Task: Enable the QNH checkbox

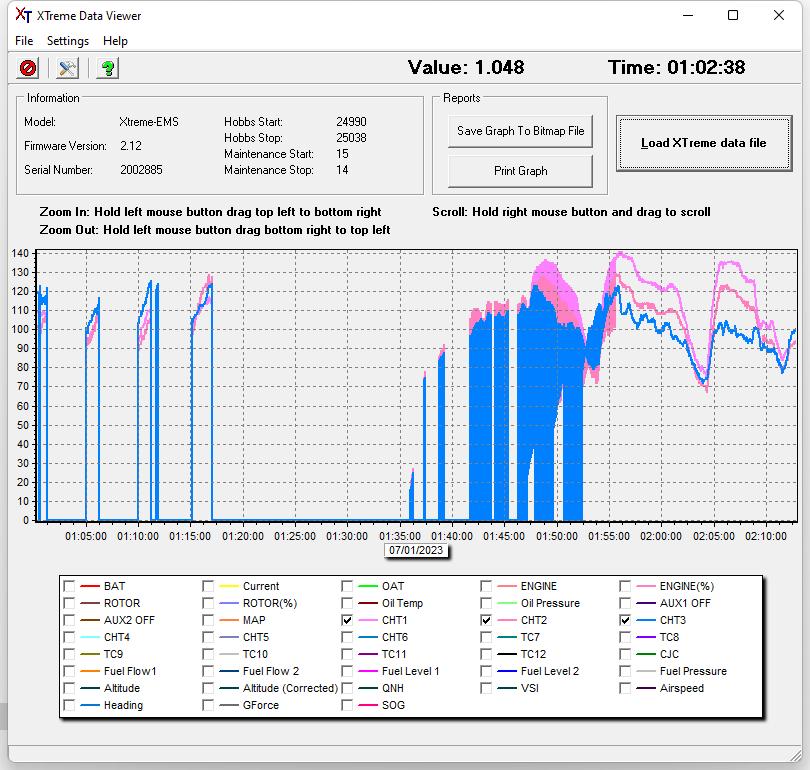Action: tap(347, 688)
